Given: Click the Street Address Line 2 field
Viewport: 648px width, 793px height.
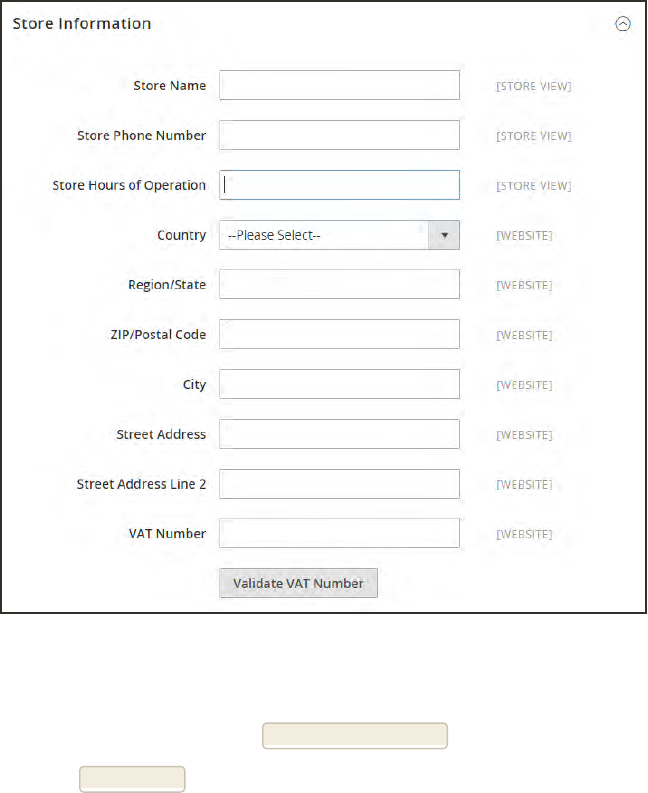Looking at the screenshot, I should coord(339,484).
